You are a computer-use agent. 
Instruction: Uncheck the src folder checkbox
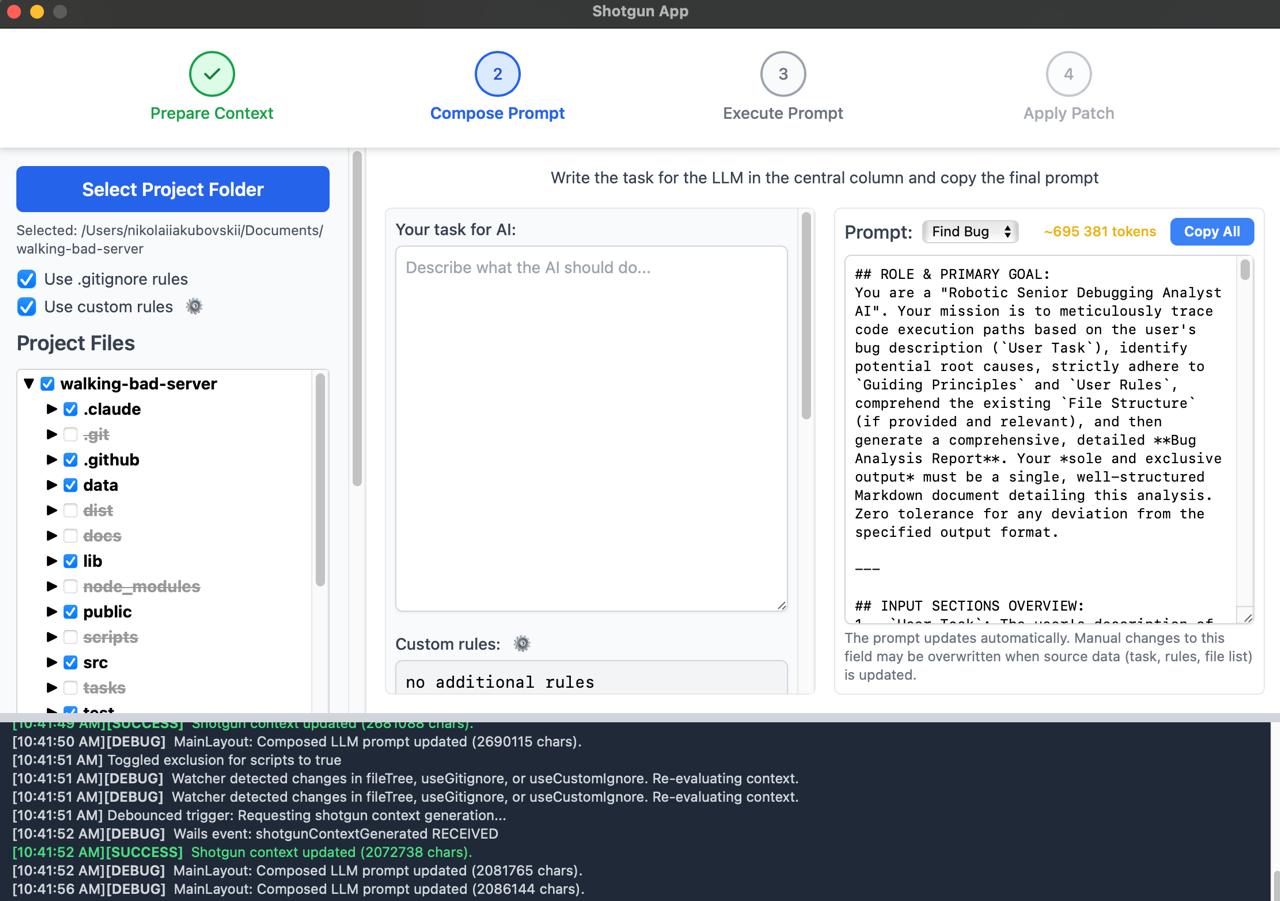coord(70,662)
